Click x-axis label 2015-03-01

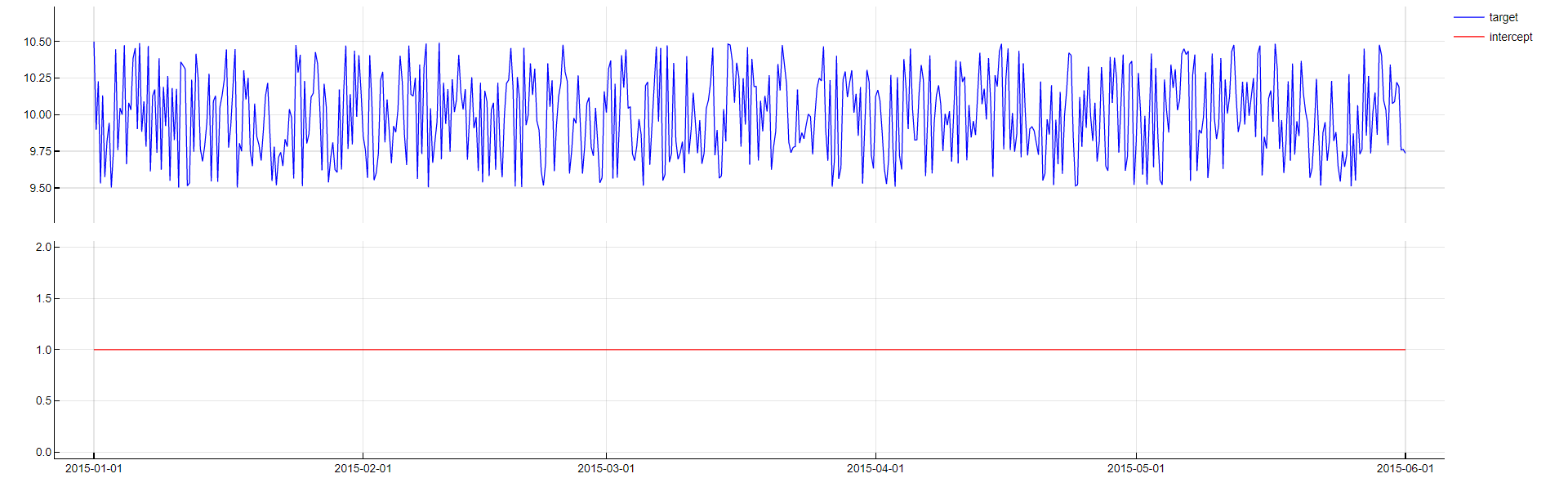pos(606,468)
